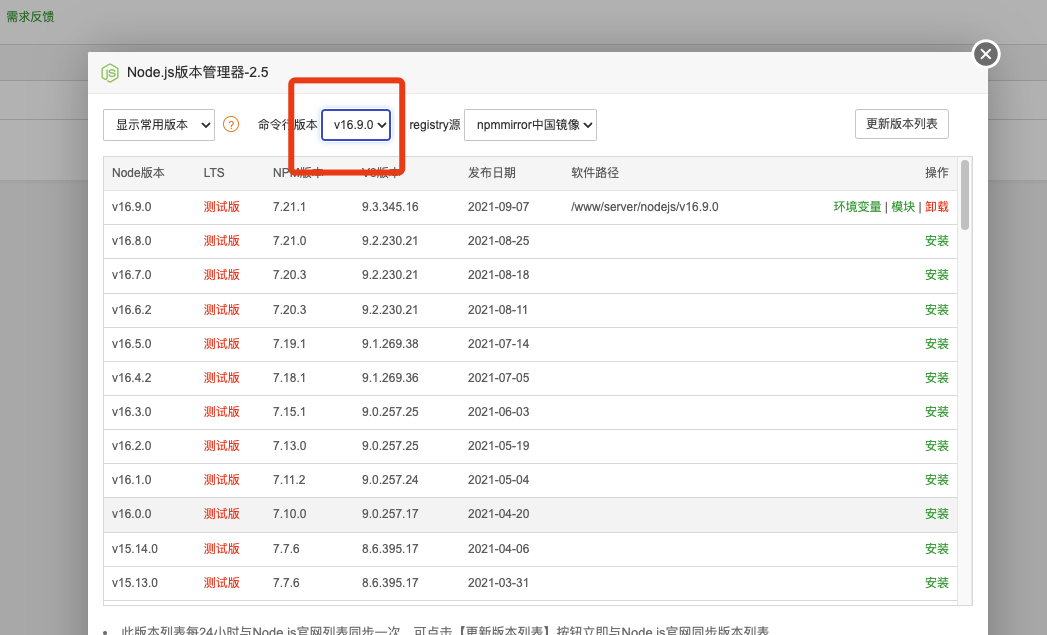This screenshot has height=635, width=1047.
Task: Install Node v16.8.0
Action: click(x=937, y=241)
